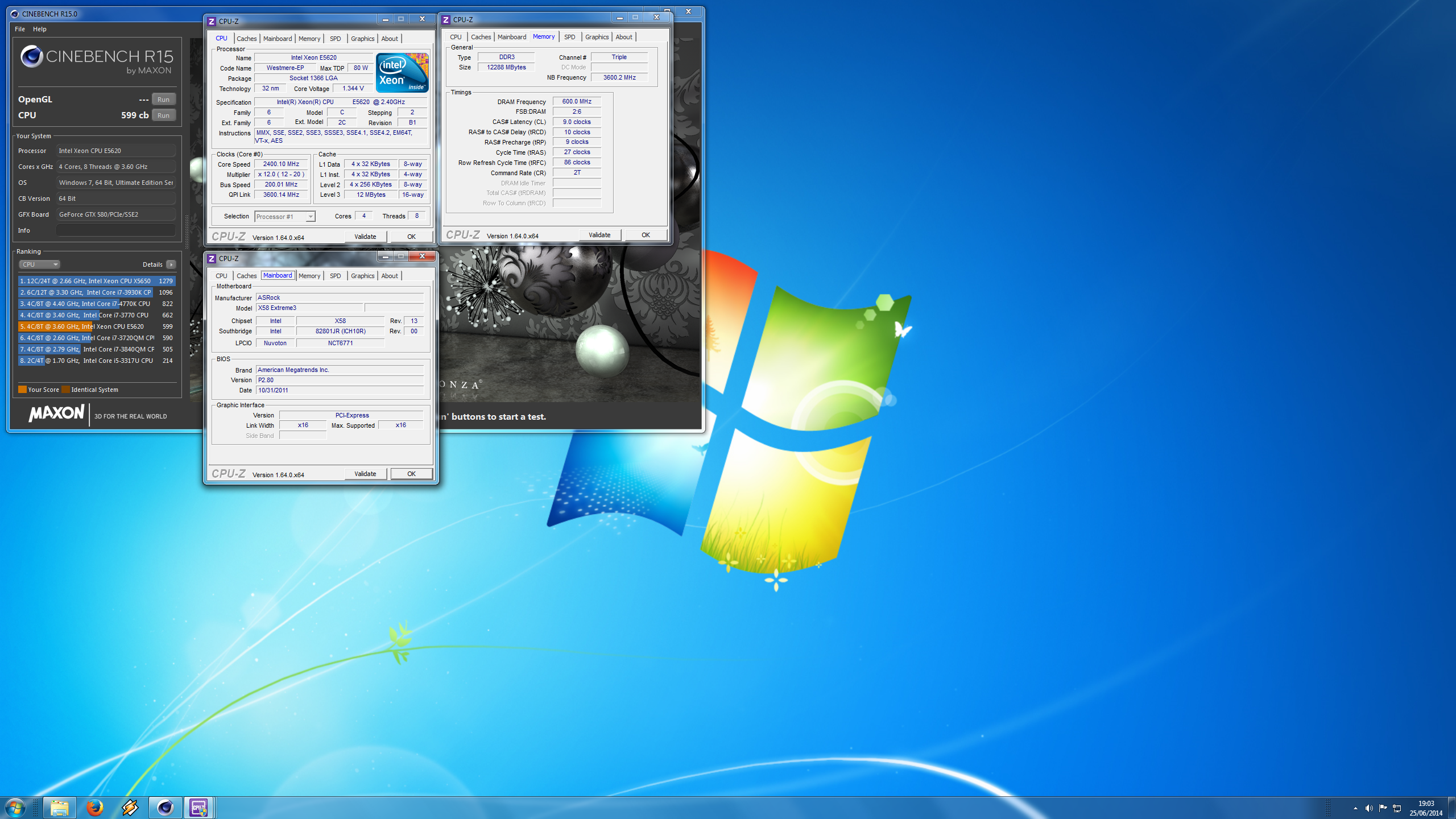Open Graphics tab in top-left CPU-Z
The width and height of the screenshot is (1456, 819).
click(362, 39)
